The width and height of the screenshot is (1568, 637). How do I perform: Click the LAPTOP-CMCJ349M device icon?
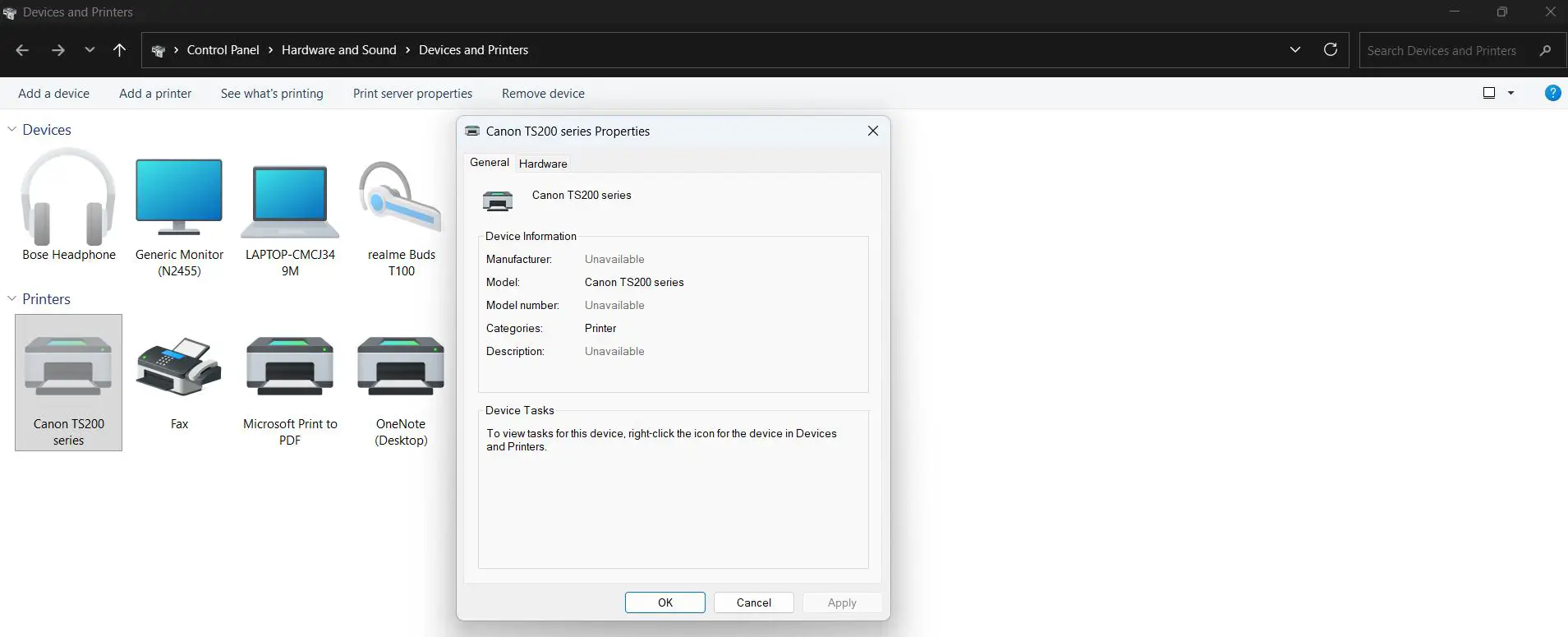coord(290,201)
